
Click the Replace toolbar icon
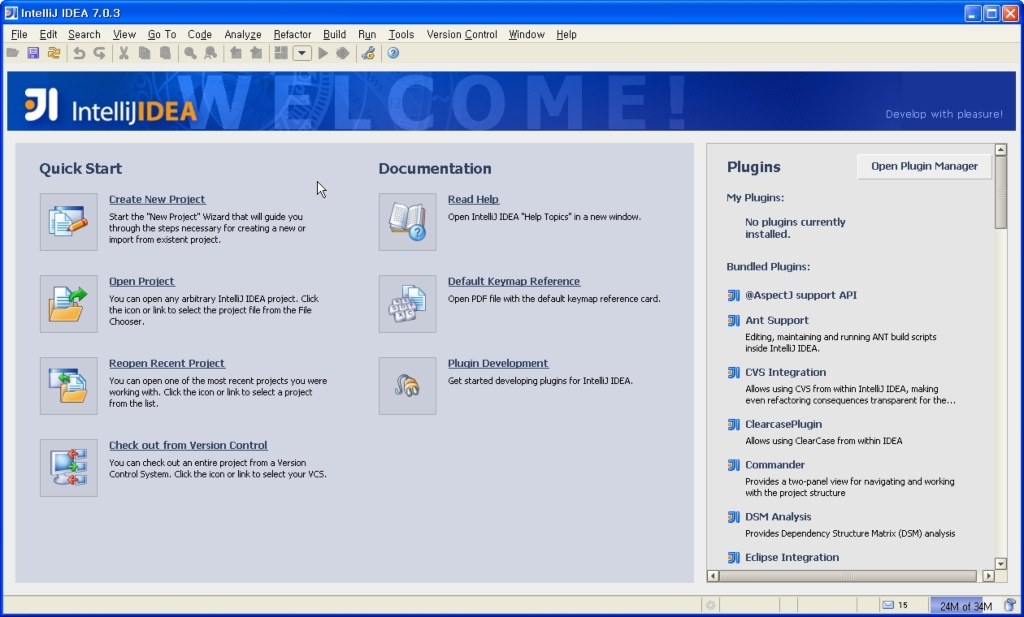210,53
